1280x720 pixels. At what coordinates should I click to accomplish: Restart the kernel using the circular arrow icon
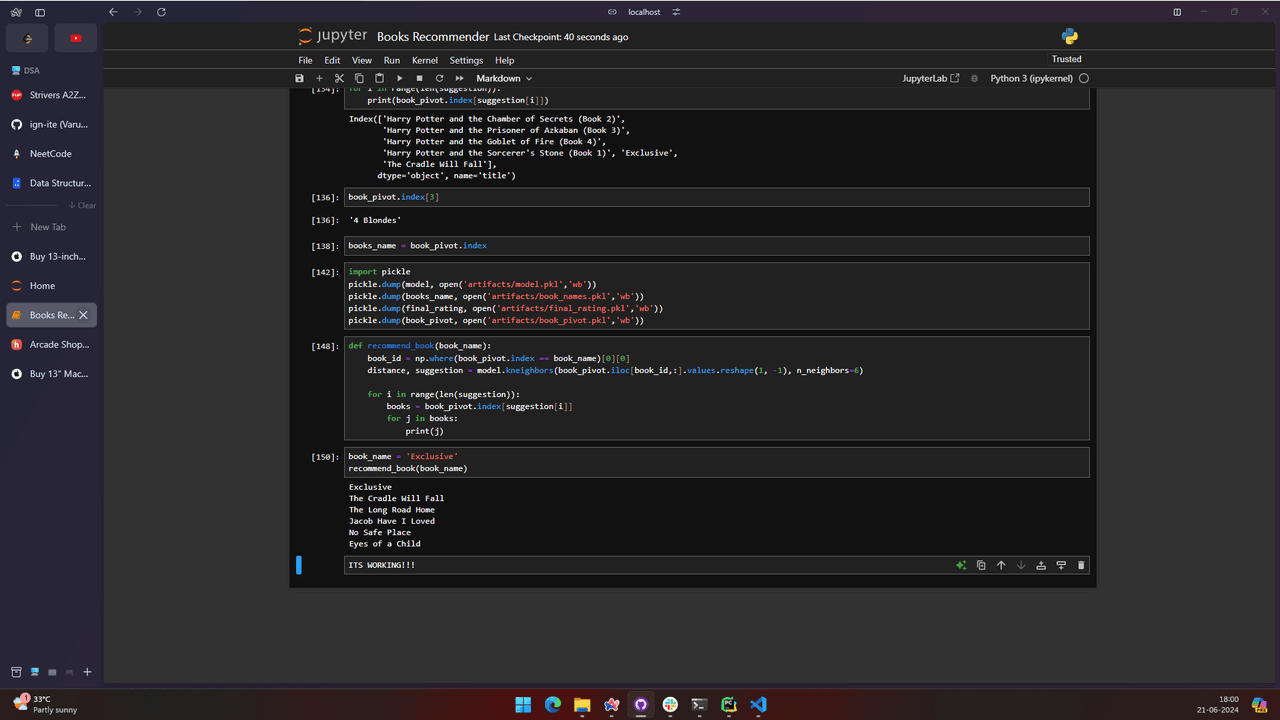(439, 78)
